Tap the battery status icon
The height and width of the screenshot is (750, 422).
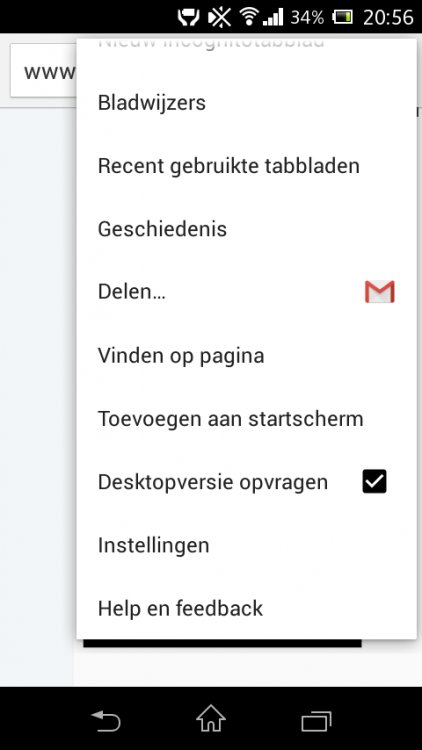tap(343, 17)
